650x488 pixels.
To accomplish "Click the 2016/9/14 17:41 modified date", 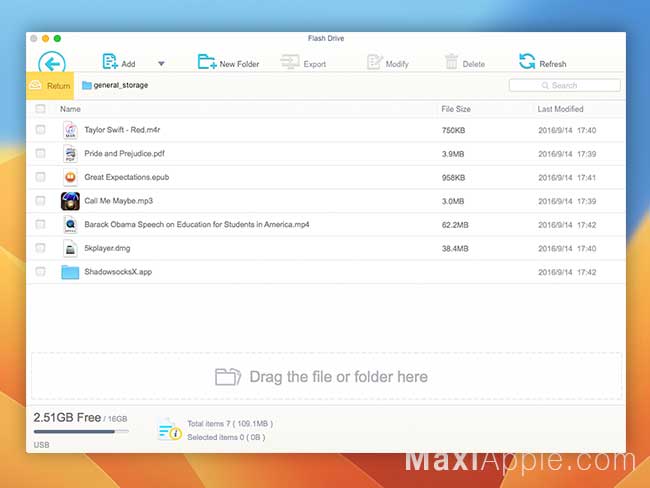I will (567, 177).
